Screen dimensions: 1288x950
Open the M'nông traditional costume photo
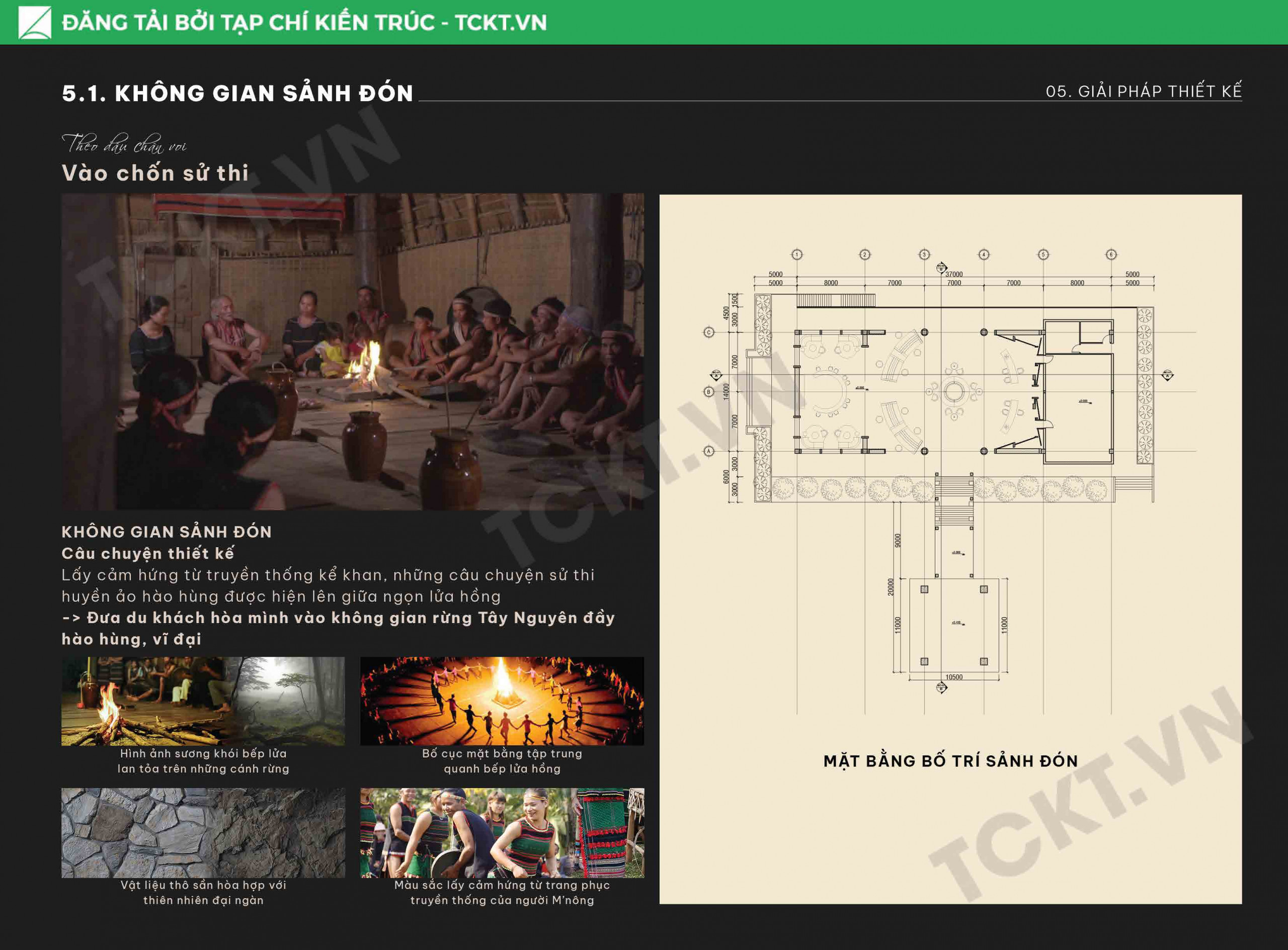pyautogui.click(x=502, y=832)
